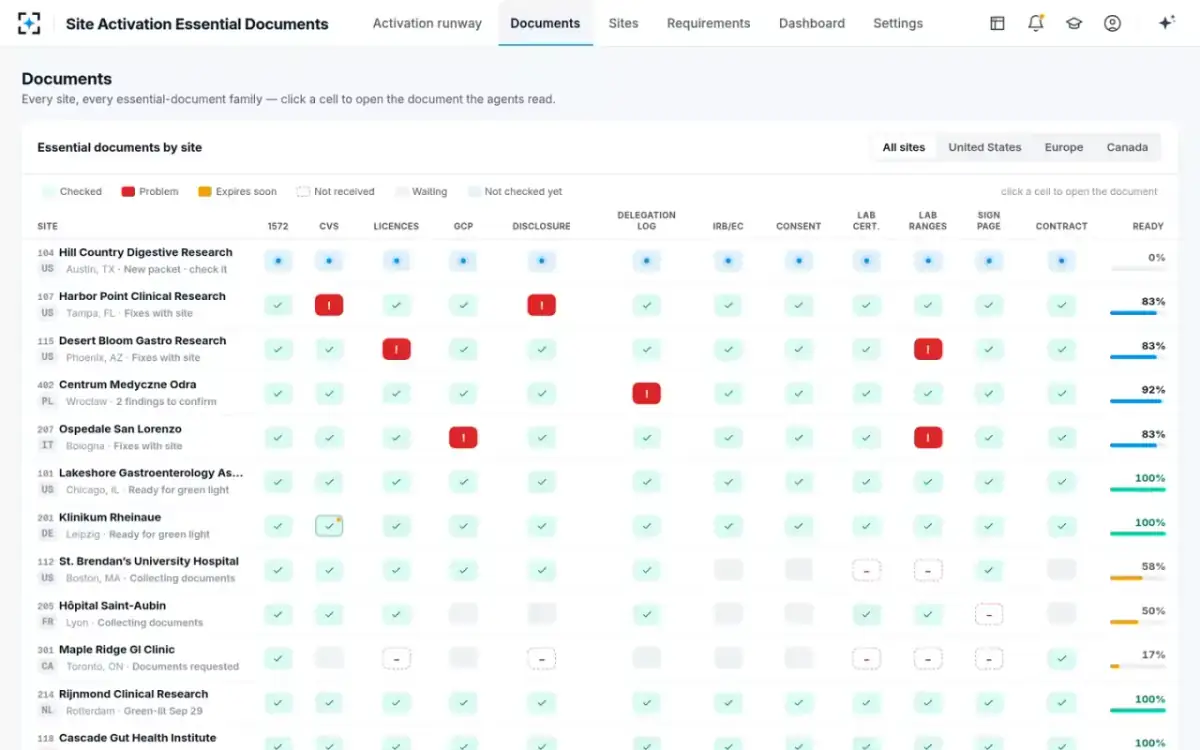Open Hôpital Saint-Aubin Lab Cert checked cell
This screenshot has height=750, width=1200.
[866, 614]
